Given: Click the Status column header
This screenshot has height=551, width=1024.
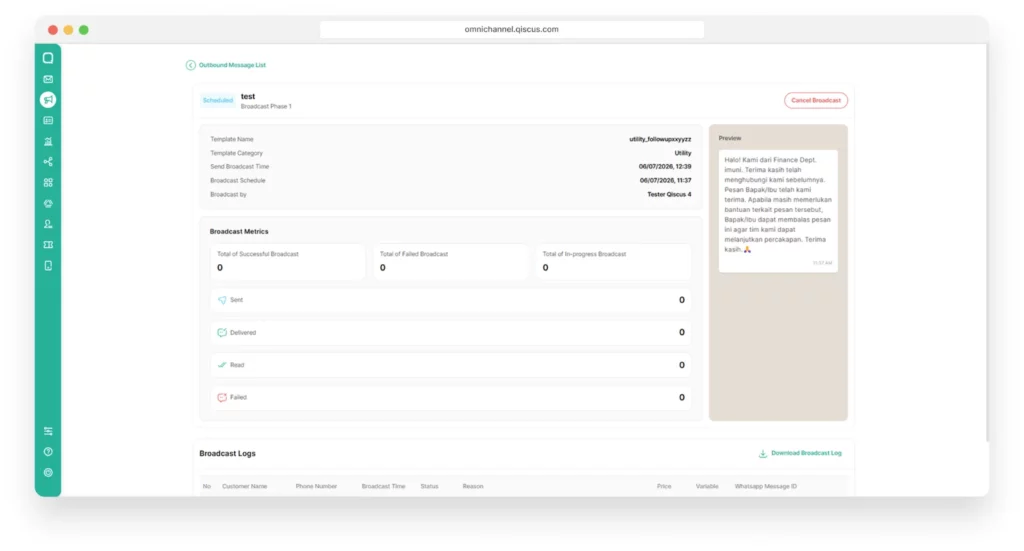Looking at the screenshot, I should [x=429, y=486].
